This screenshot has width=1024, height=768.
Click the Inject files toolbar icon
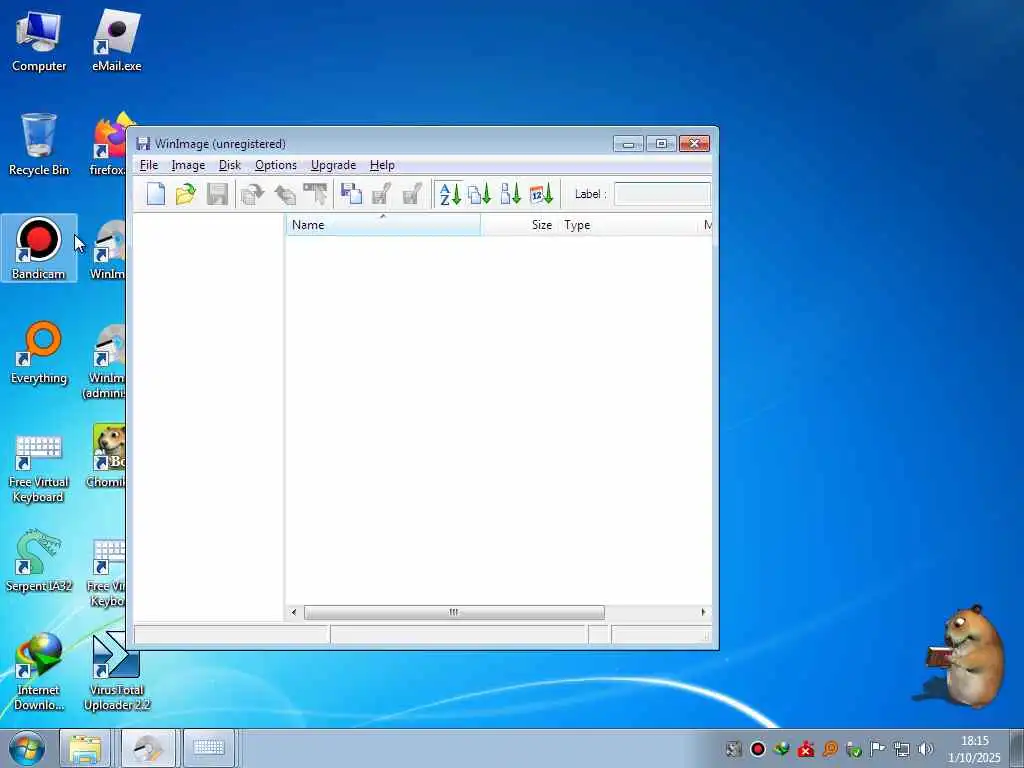click(351, 194)
